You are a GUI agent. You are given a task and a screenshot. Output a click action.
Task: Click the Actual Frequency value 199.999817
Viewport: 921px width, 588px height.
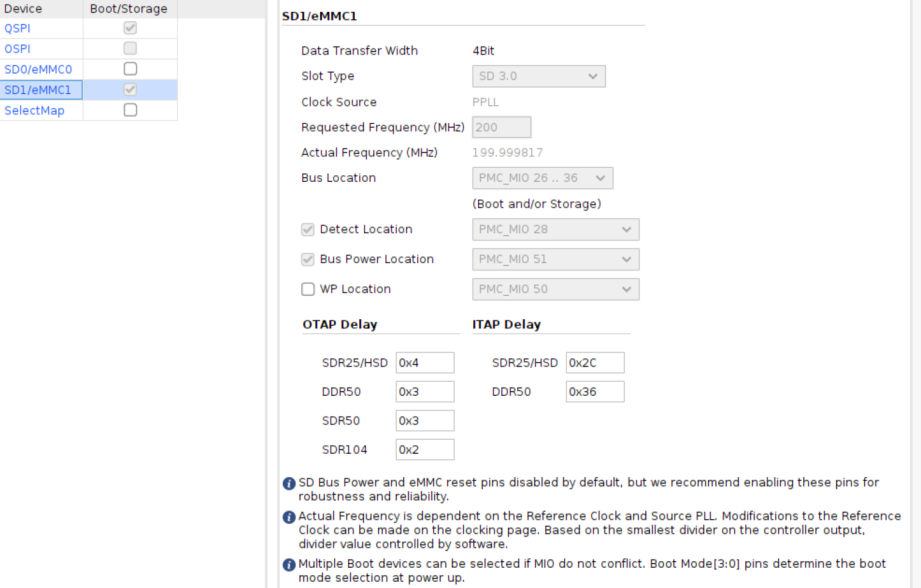(x=507, y=153)
